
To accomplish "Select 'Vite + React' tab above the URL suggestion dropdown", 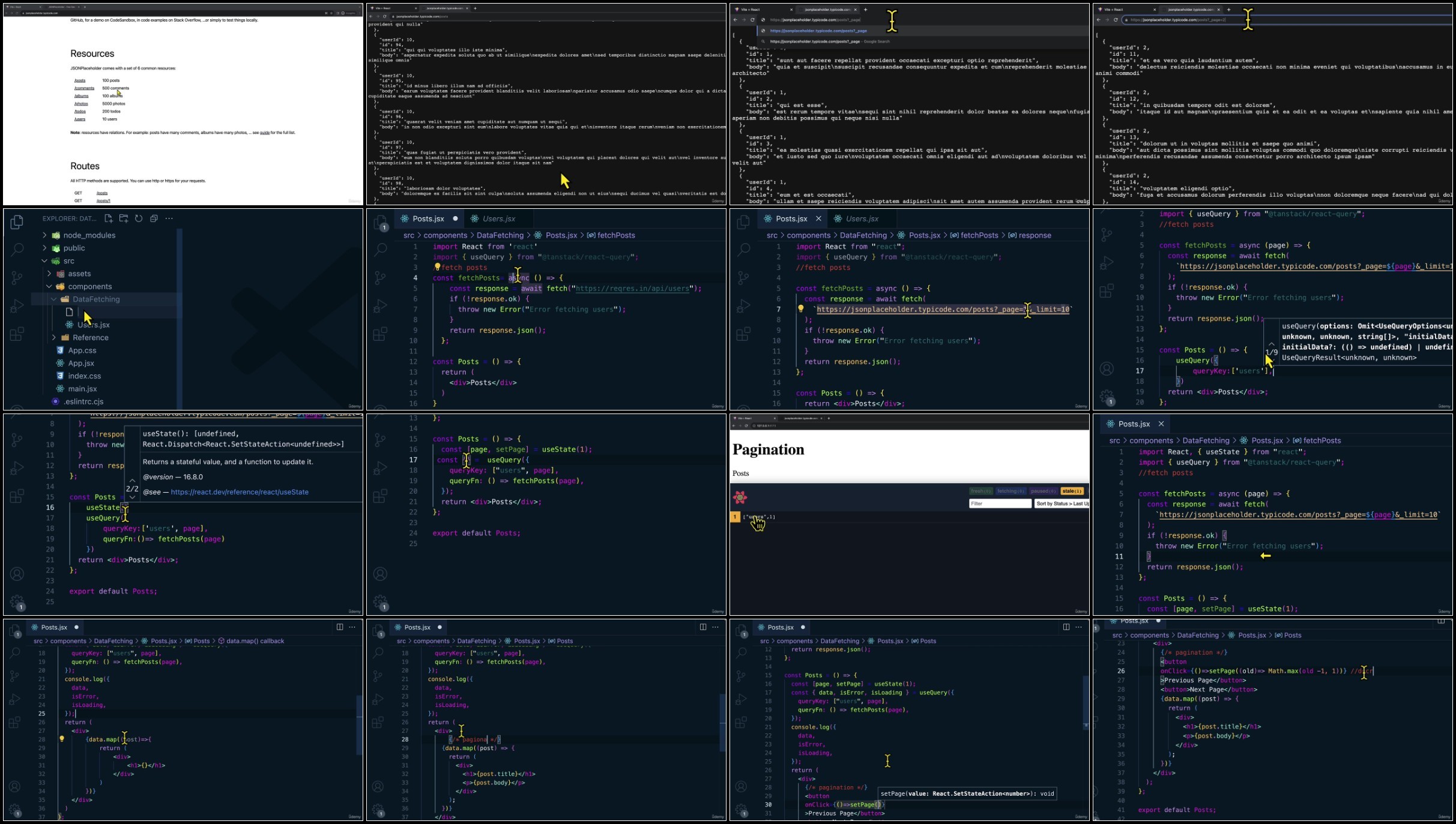I will (x=763, y=10).
